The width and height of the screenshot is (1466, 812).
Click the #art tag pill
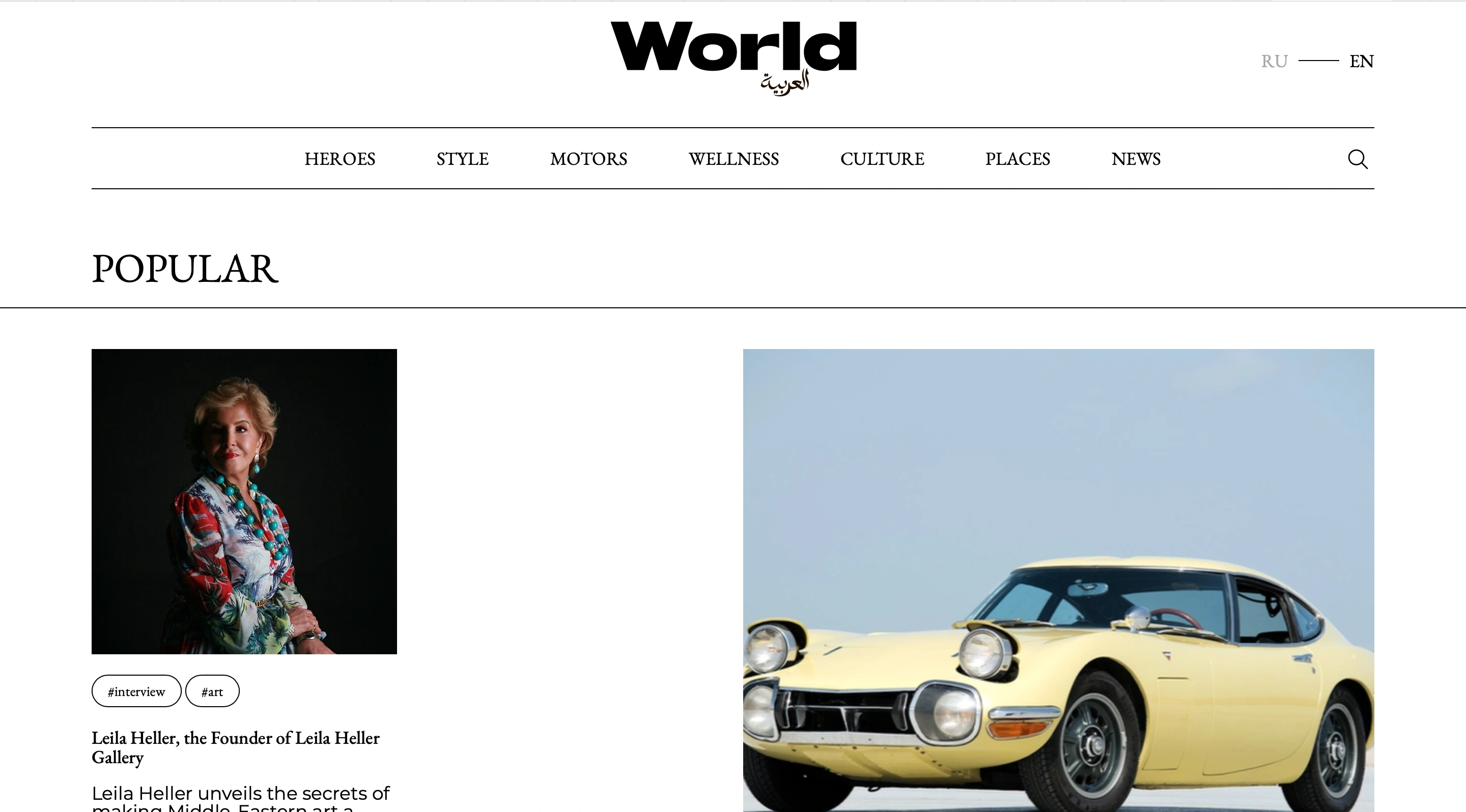tap(212, 691)
